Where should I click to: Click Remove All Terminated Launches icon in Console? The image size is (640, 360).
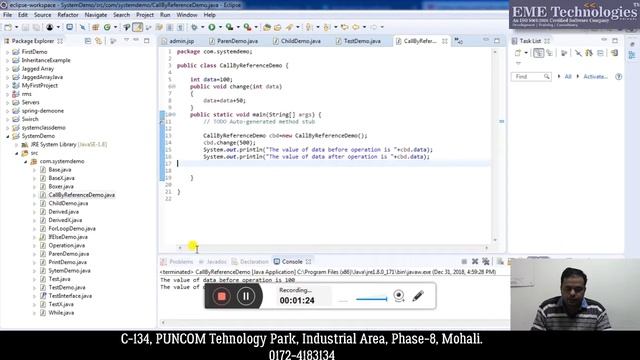[x=486, y=262]
